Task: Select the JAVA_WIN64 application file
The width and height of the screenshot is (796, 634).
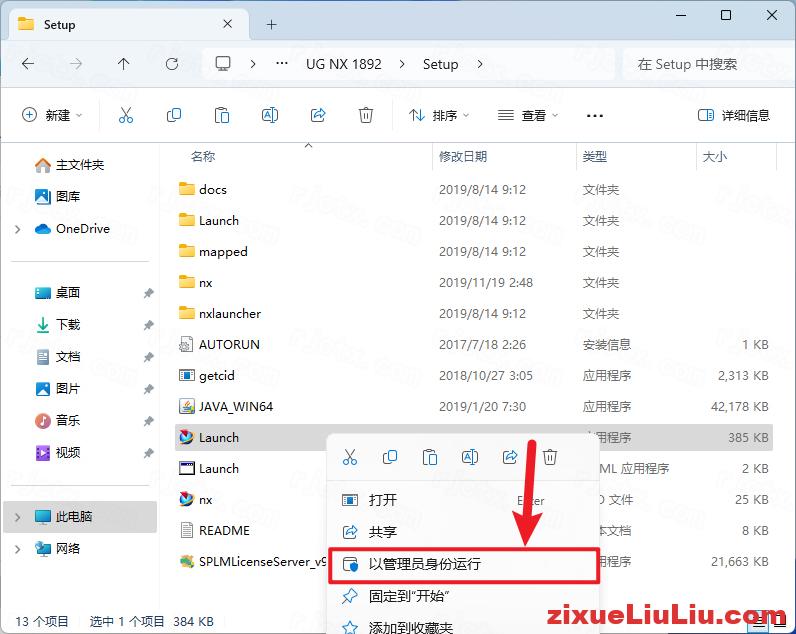Action: coord(474,406)
